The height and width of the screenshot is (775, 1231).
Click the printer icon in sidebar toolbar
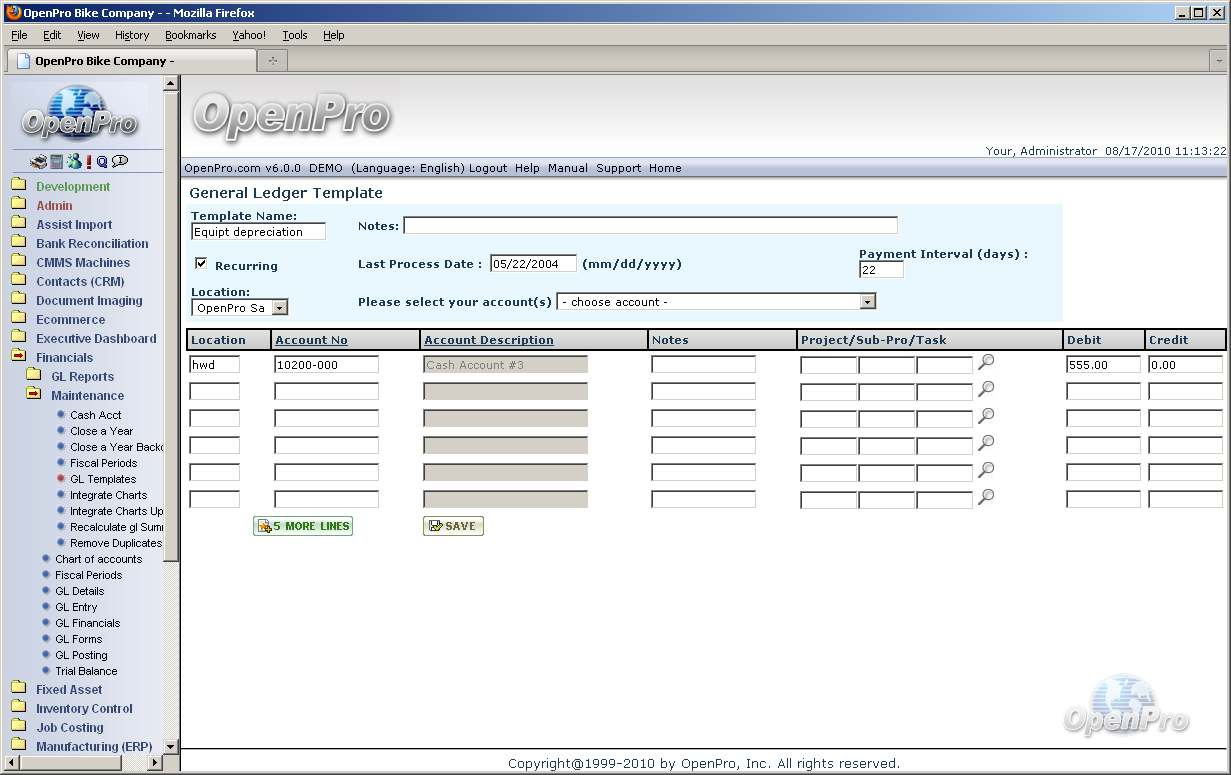click(38, 161)
